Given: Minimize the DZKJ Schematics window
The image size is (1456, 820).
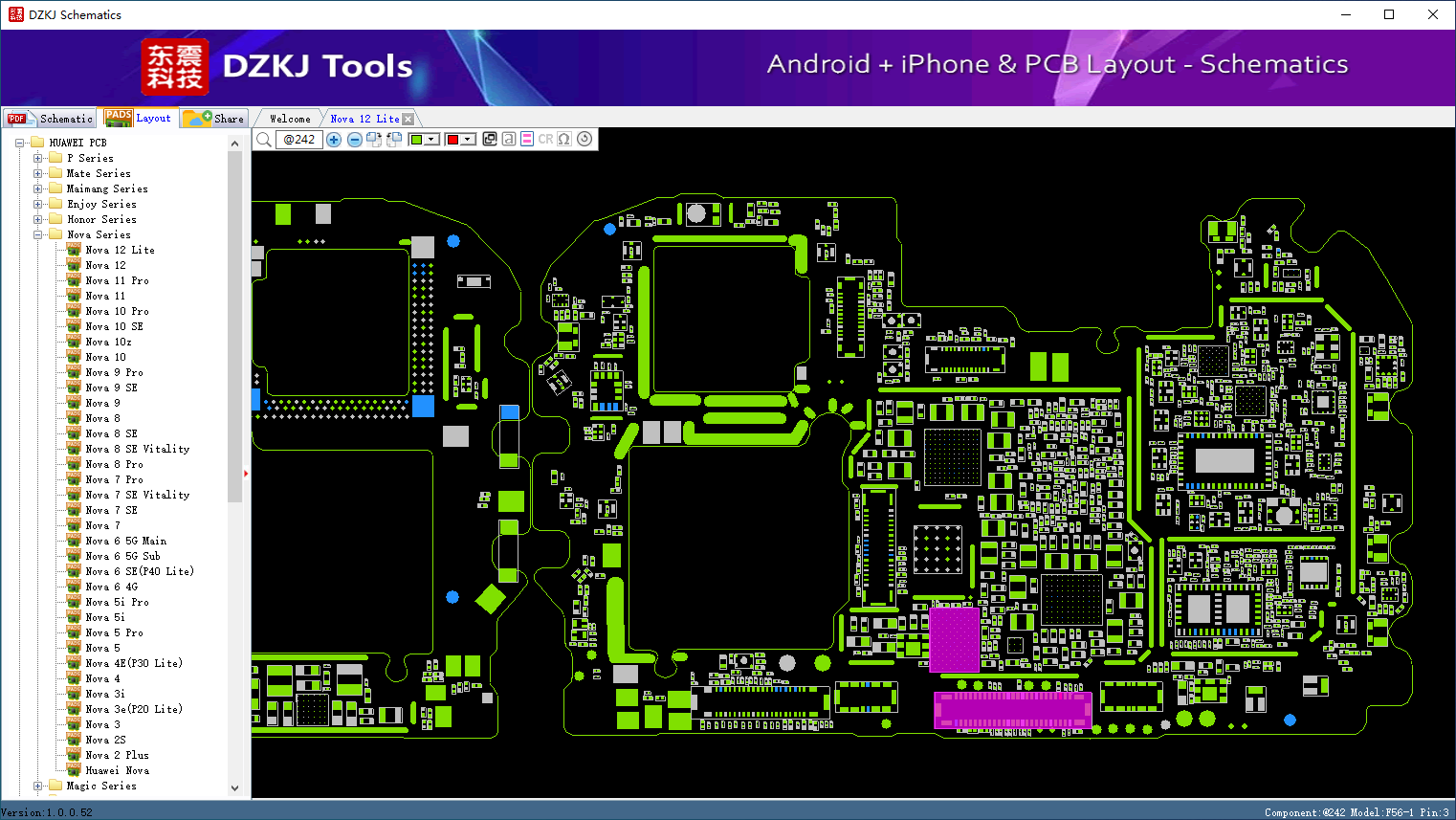Looking at the screenshot, I should 1346,14.
